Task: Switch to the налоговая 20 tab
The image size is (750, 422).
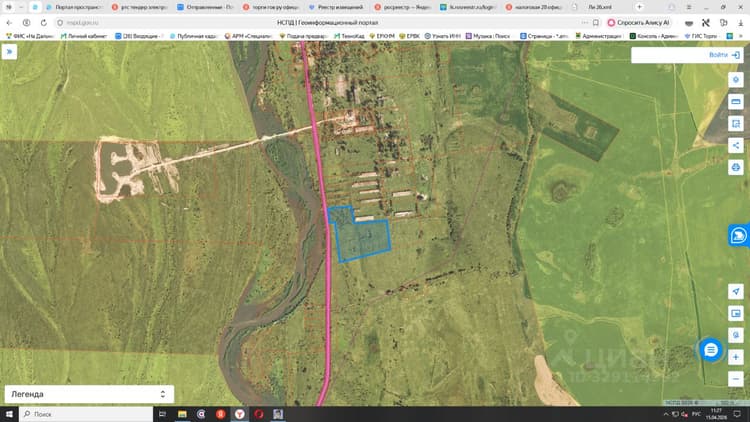Action: coord(534,7)
